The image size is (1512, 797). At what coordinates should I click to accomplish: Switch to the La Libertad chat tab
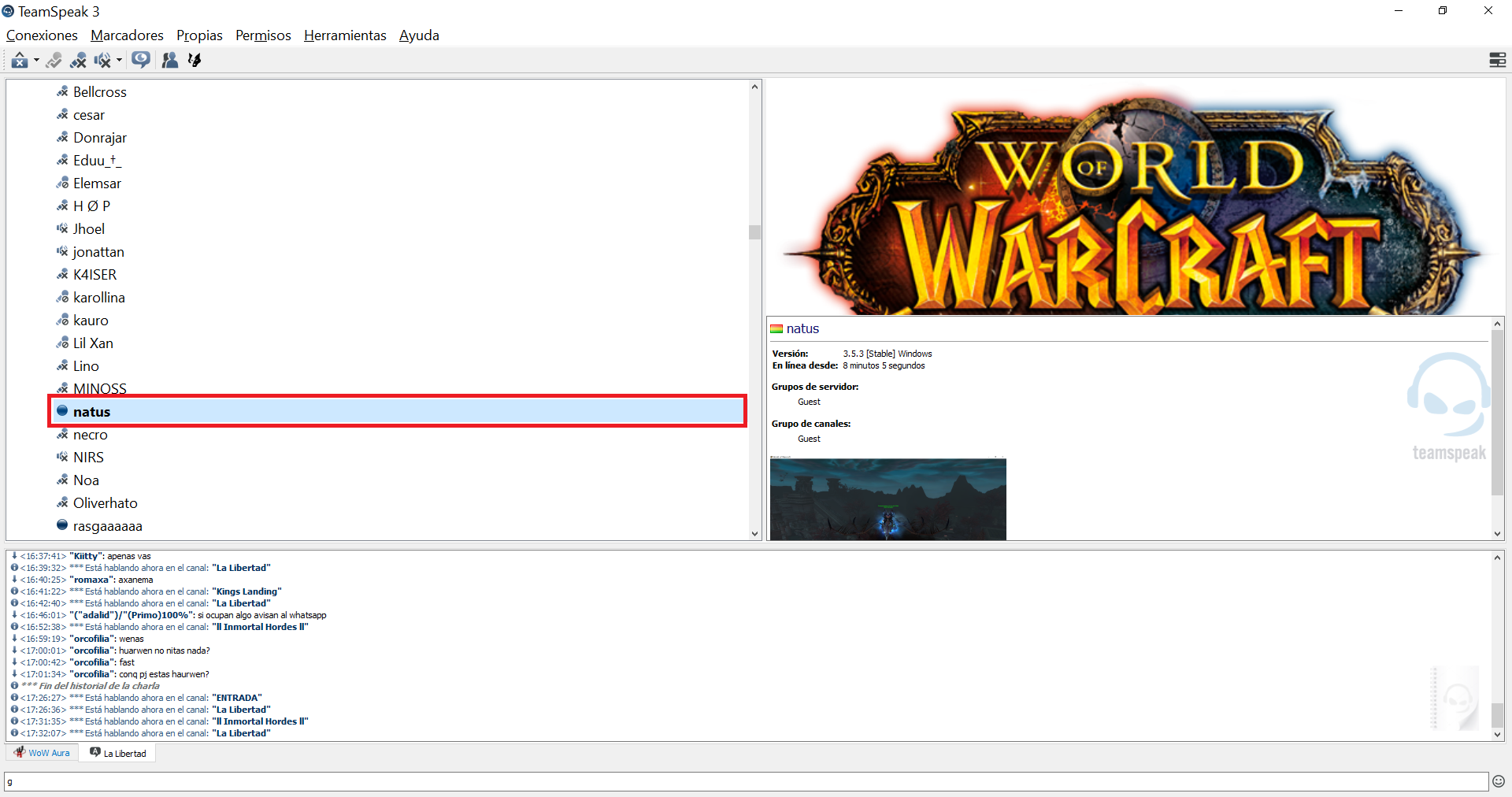[117, 753]
